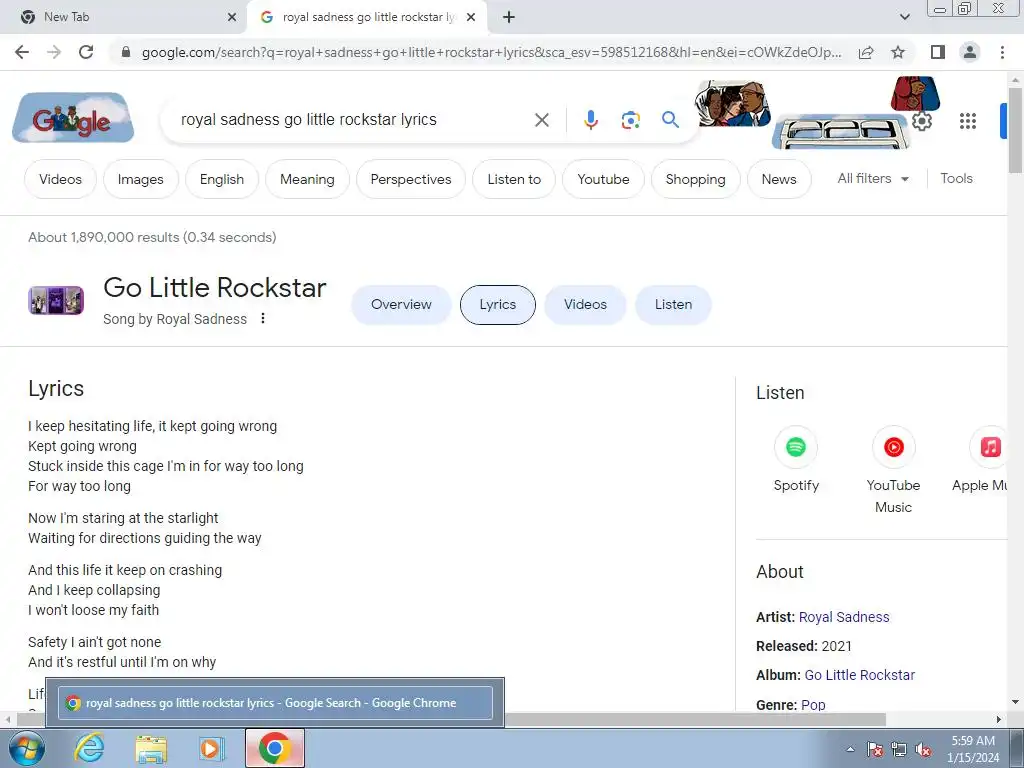Open more options for the song
Image resolution: width=1024 pixels, height=768 pixels.
(x=263, y=319)
